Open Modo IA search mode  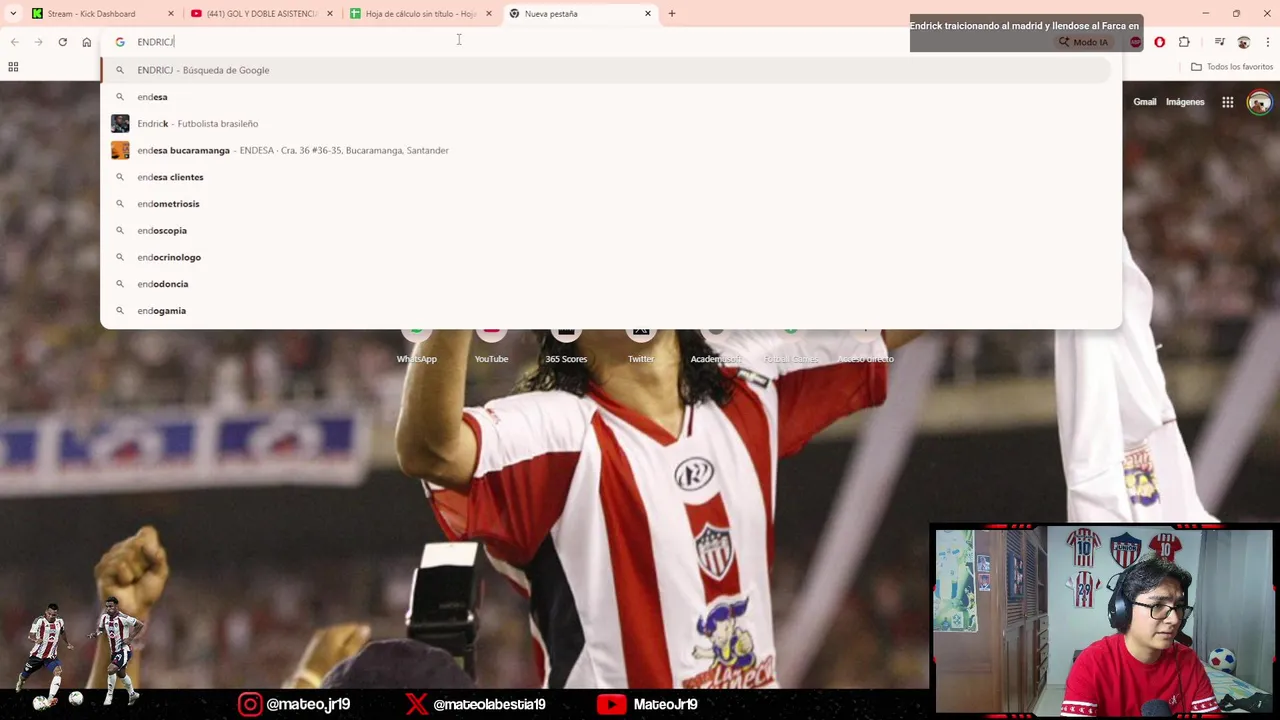point(1084,42)
